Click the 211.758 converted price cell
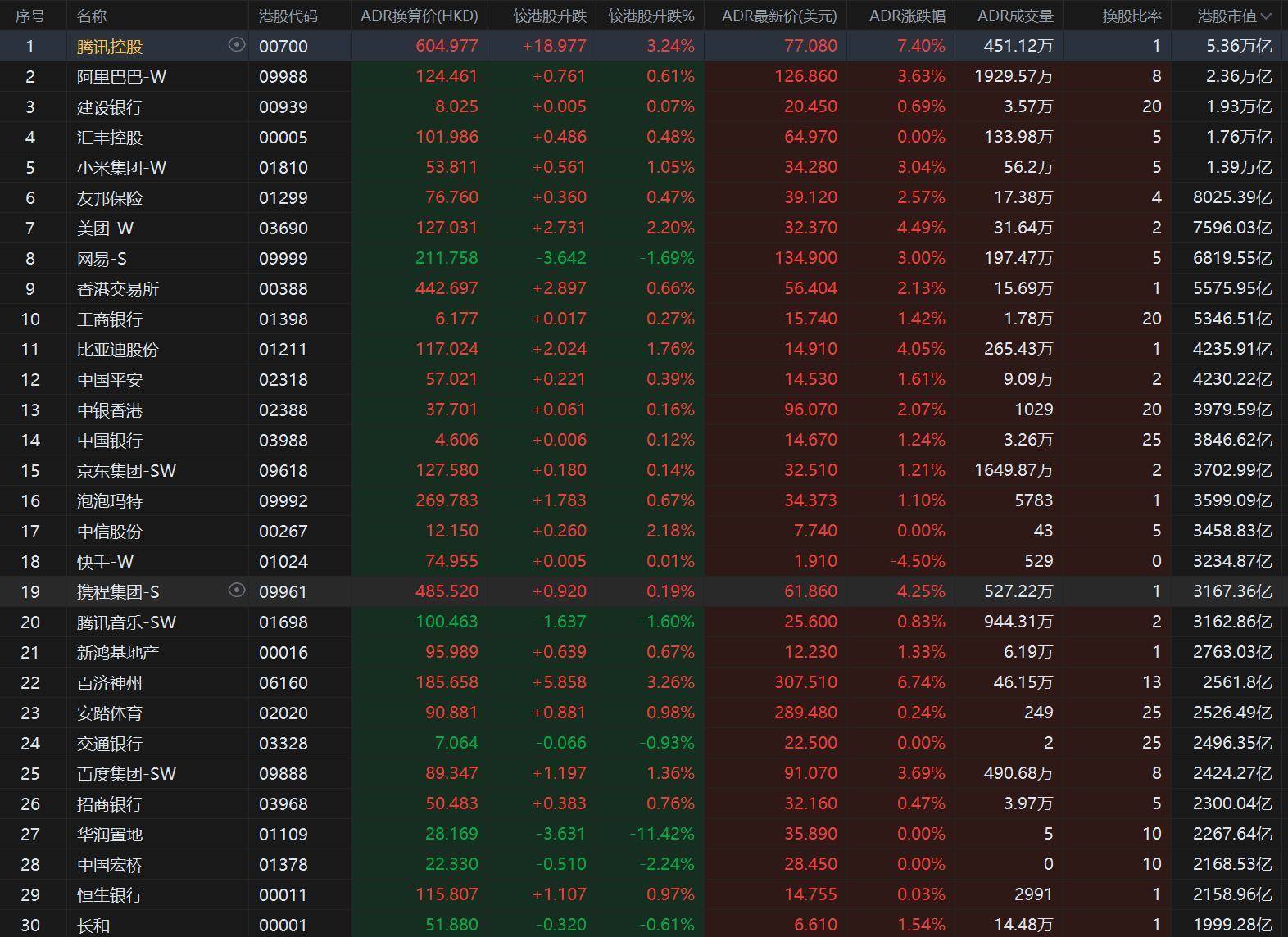The image size is (1288, 937). 447,258
